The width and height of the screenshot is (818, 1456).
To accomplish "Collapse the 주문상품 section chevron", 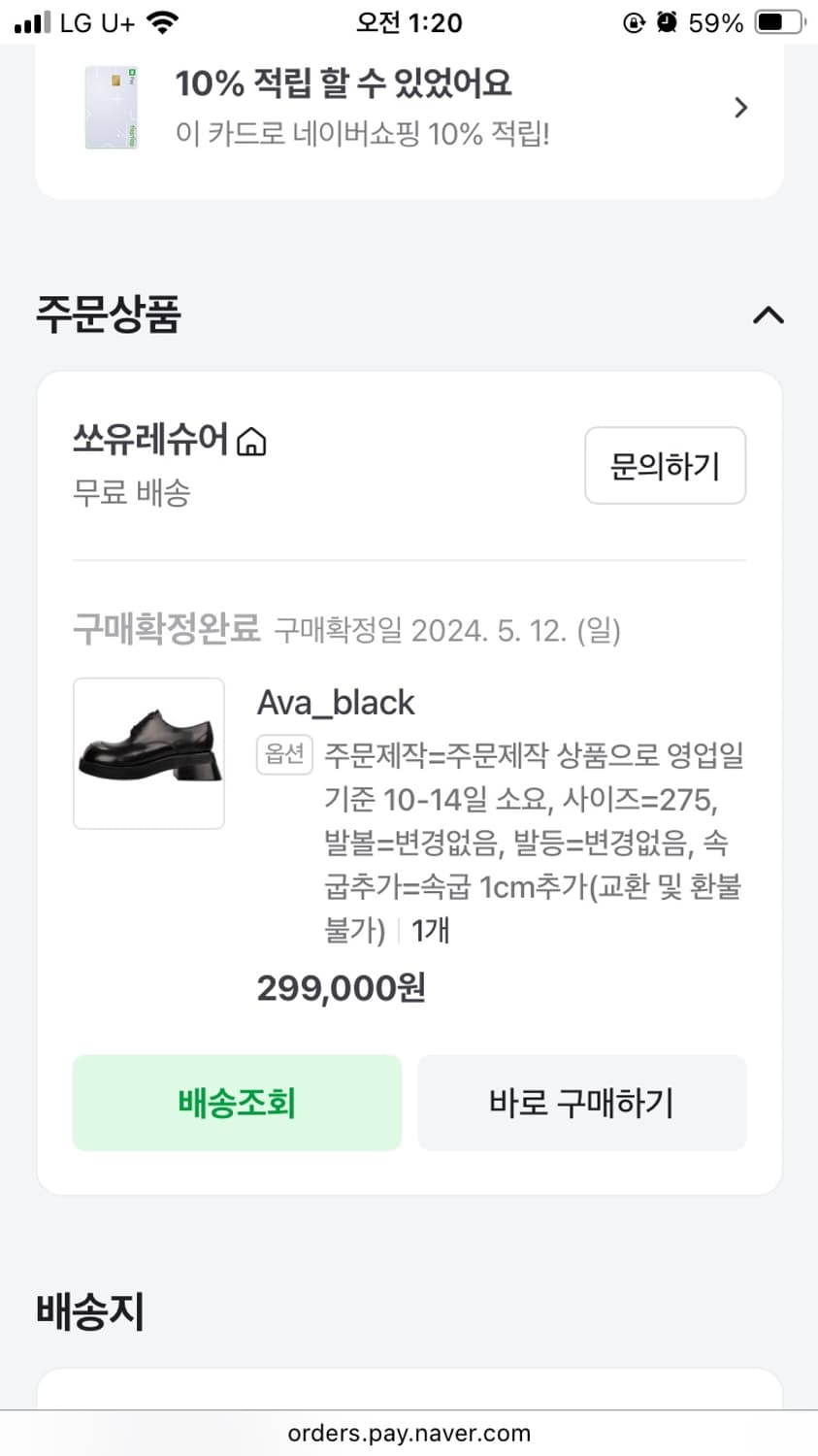I will click(x=768, y=315).
